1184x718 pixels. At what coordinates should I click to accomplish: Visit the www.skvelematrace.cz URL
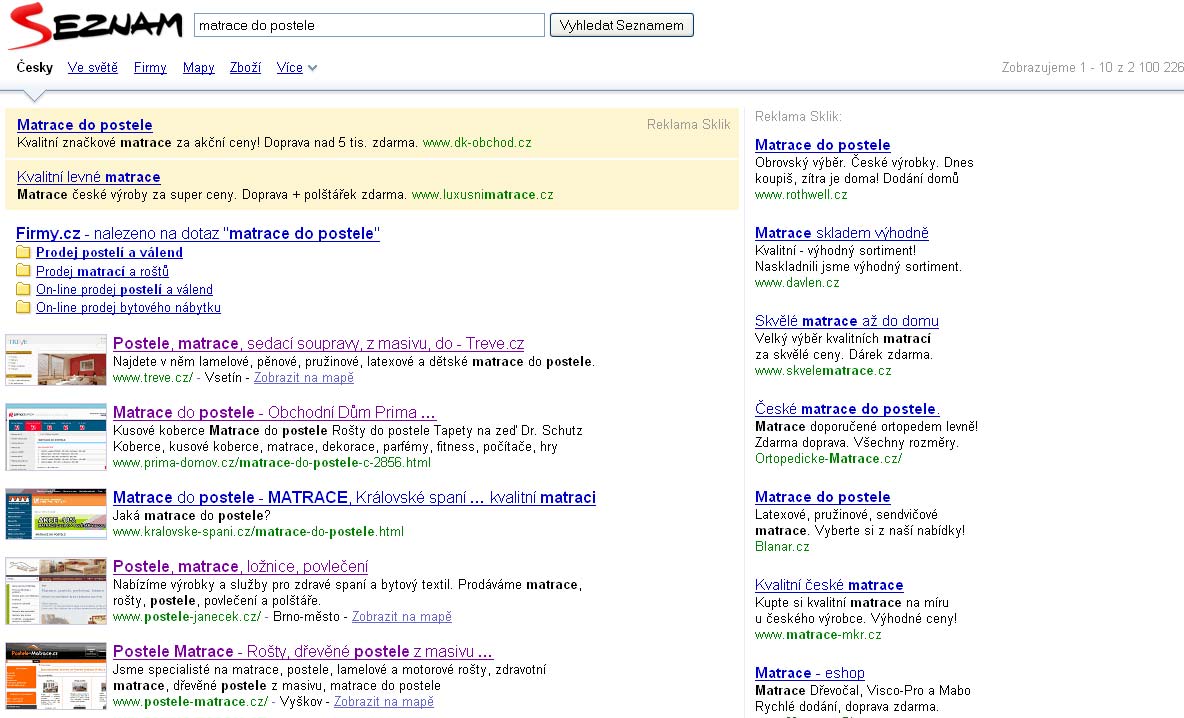823,371
